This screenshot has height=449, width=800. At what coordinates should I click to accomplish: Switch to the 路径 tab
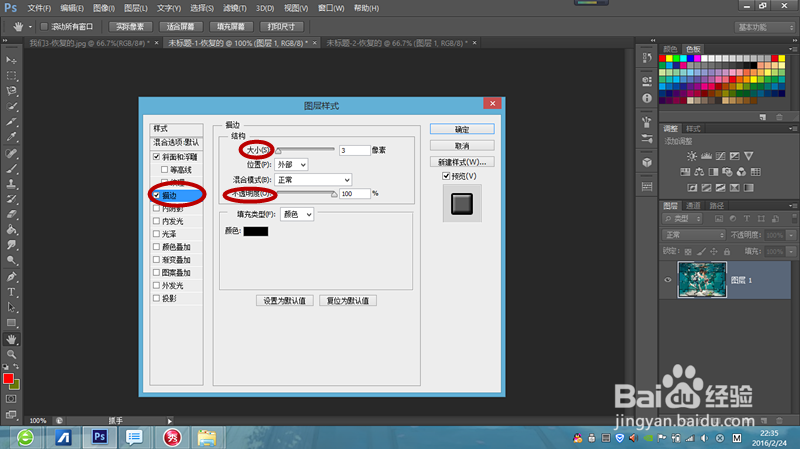pyautogui.click(x=716, y=206)
